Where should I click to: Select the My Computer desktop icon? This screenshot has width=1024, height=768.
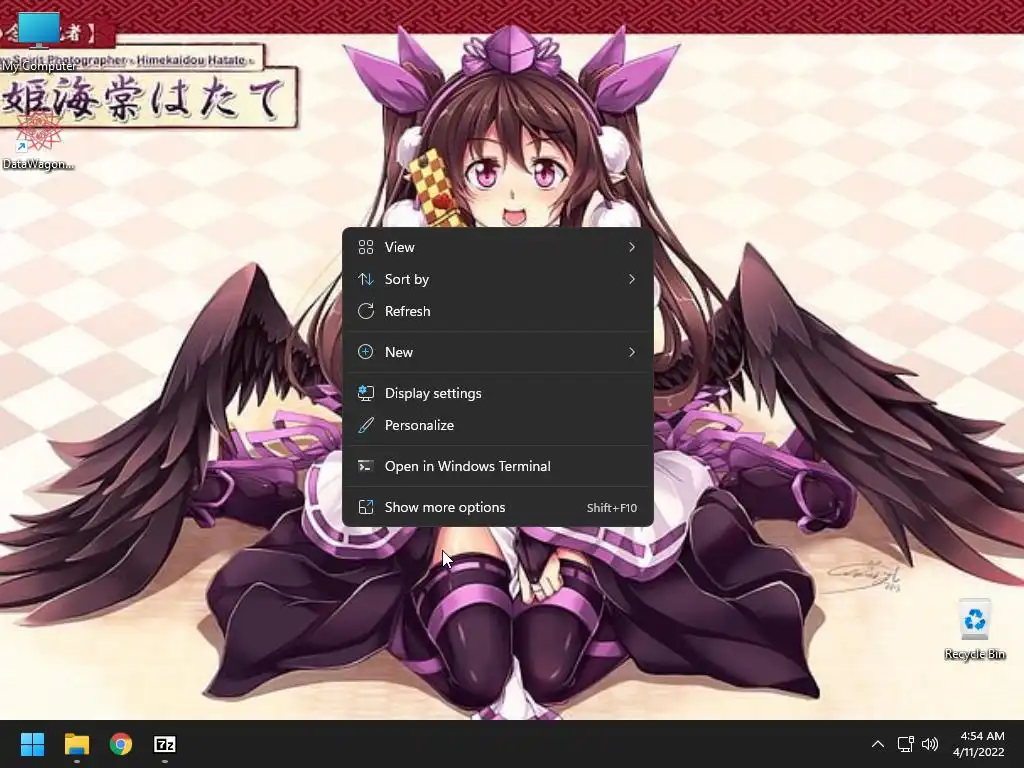pyautogui.click(x=39, y=41)
